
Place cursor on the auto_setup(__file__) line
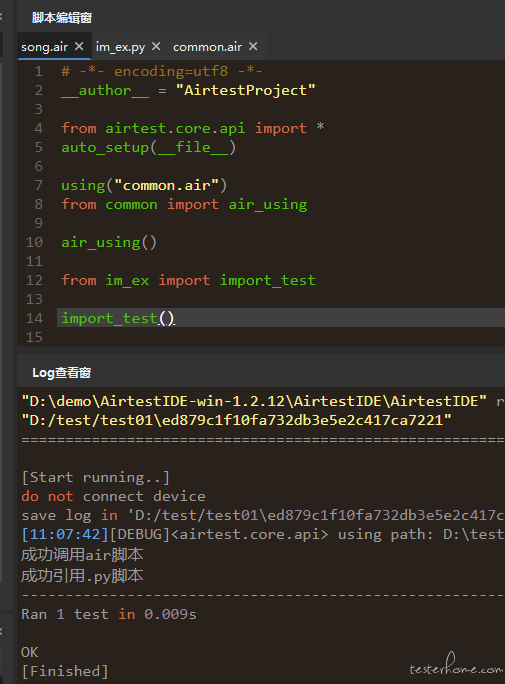[148, 147]
